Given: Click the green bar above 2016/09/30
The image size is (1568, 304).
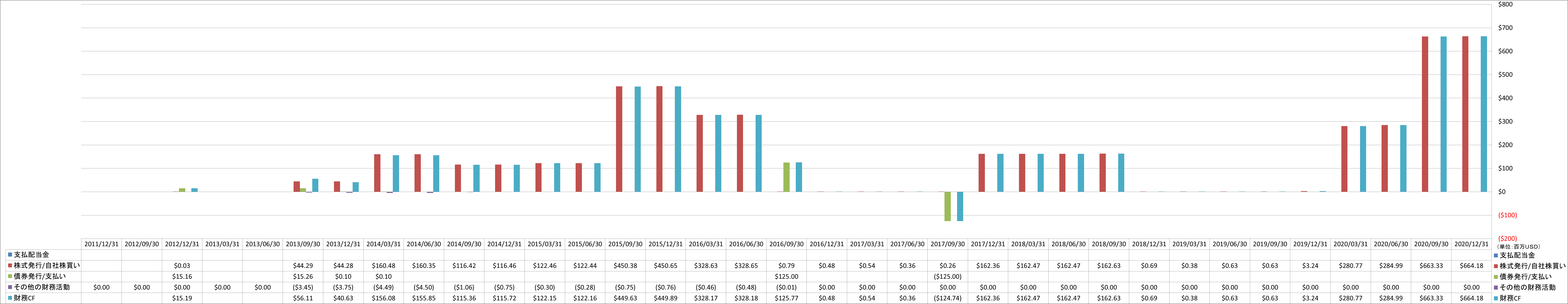Looking at the screenshot, I should click(x=786, y=177).
